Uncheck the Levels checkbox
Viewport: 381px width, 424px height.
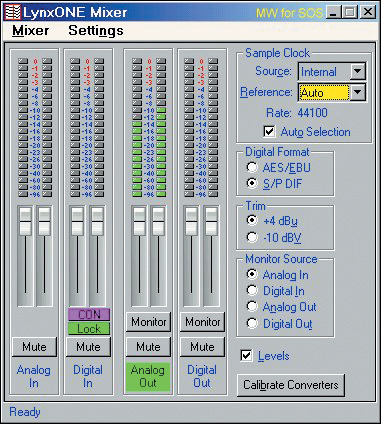tap(246, 355)
